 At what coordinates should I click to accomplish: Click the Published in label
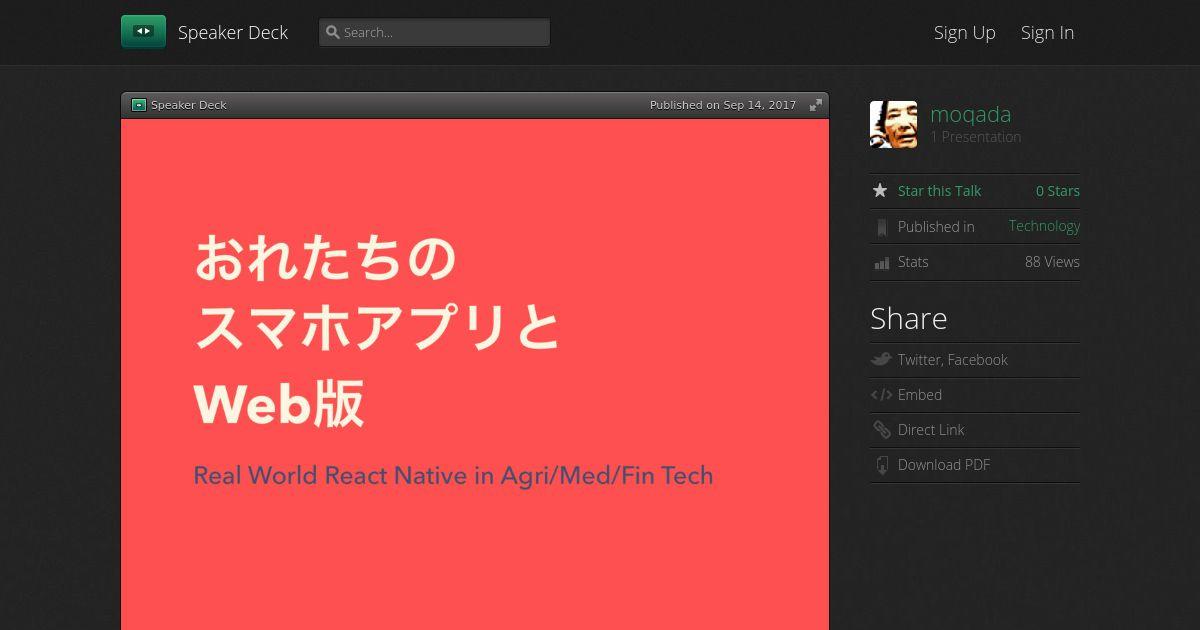(936, 227)
